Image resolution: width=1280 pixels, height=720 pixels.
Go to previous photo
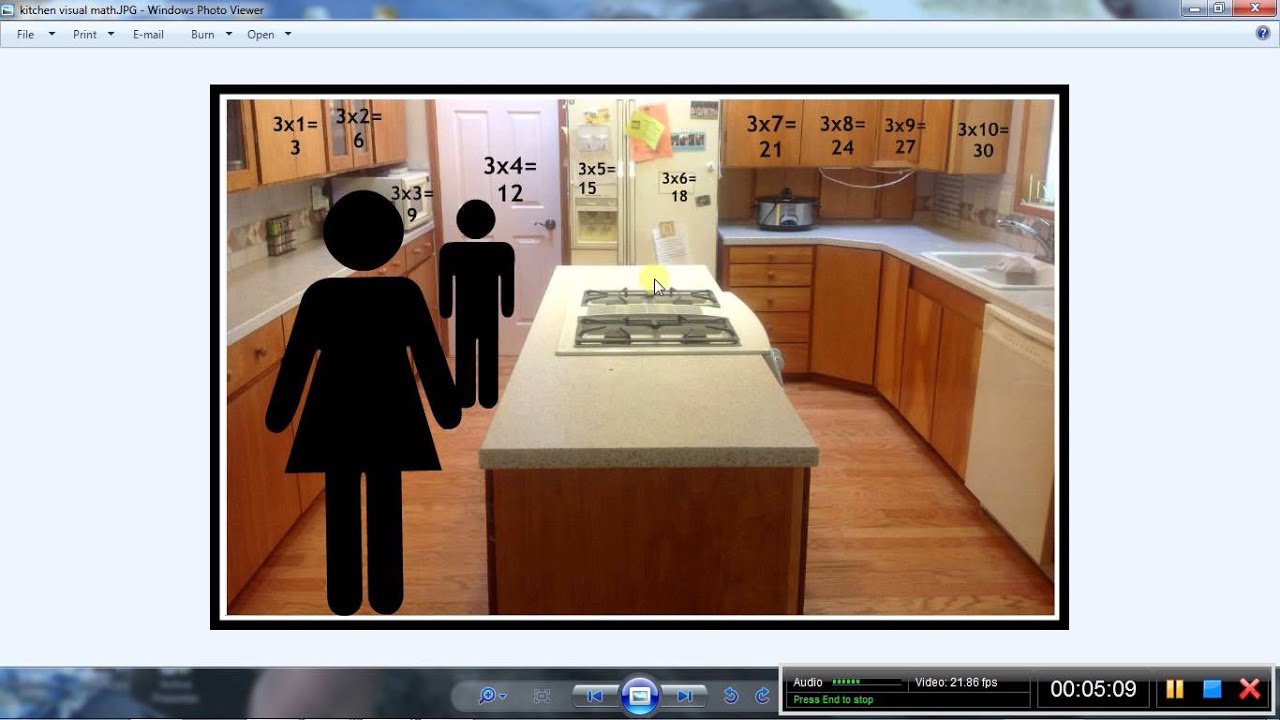595,695
